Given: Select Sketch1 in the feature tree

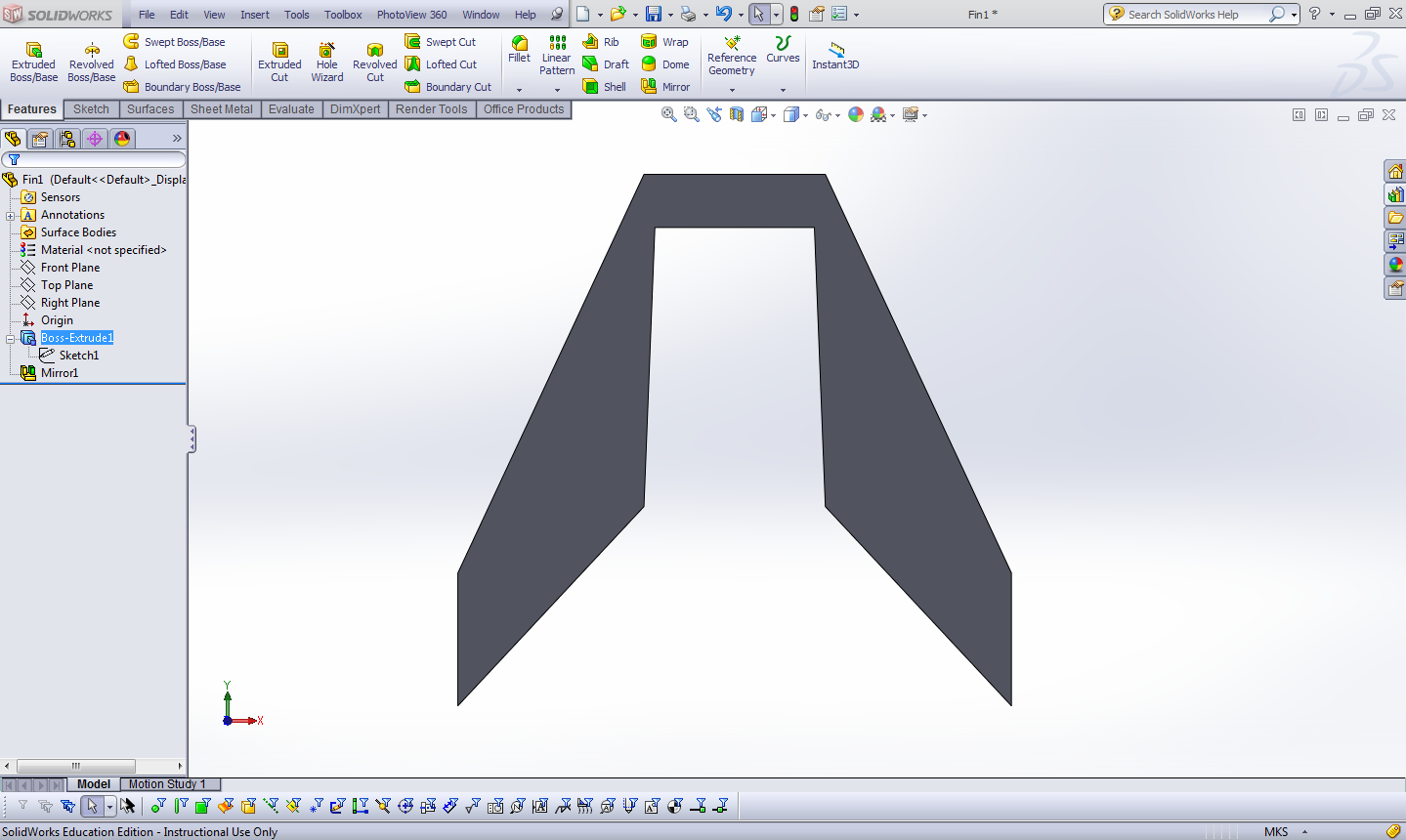Looking at the screenshot, I should pyautogui.click(x=79, y=356).
